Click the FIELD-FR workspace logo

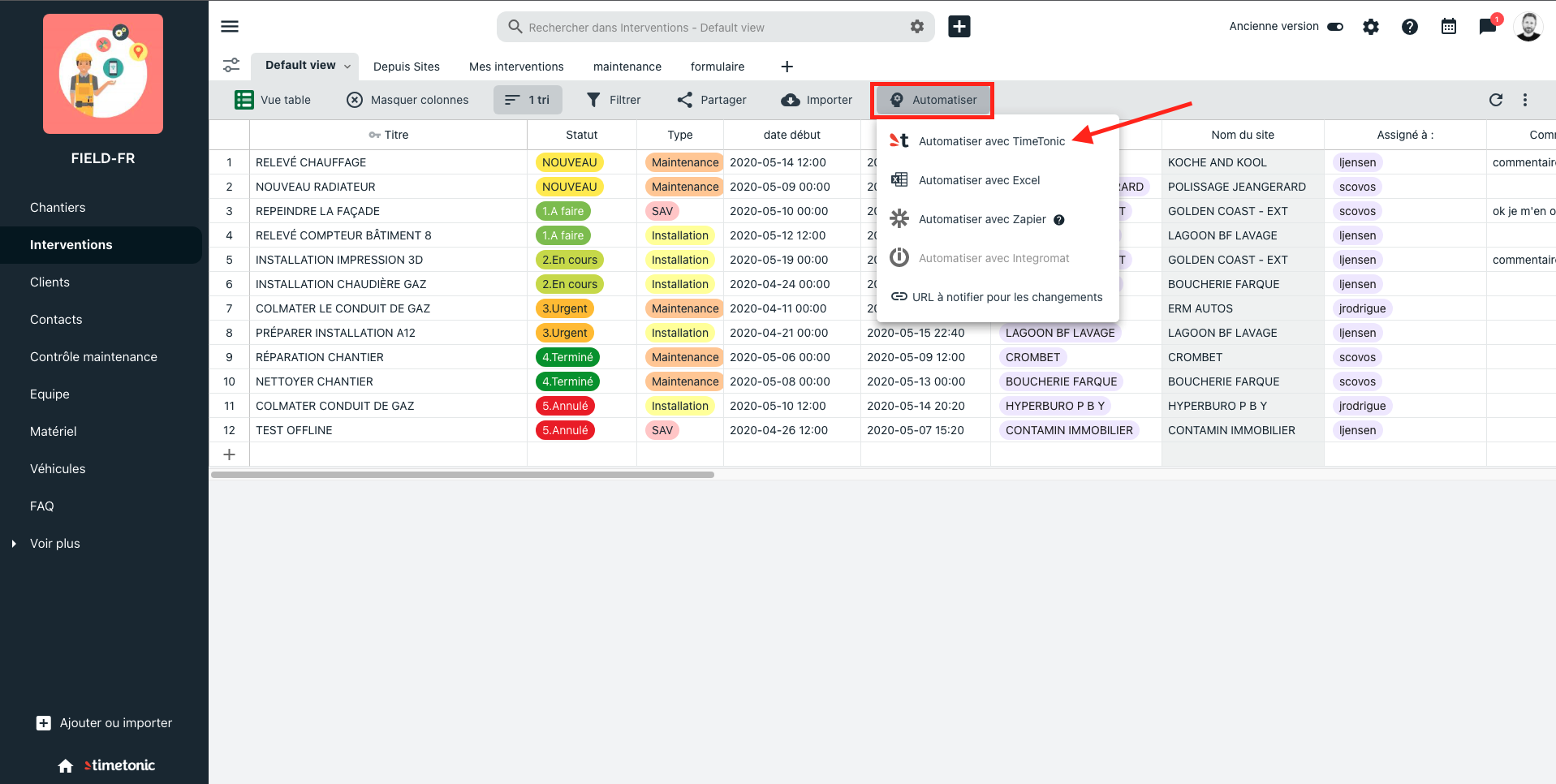tap(103, 74)
